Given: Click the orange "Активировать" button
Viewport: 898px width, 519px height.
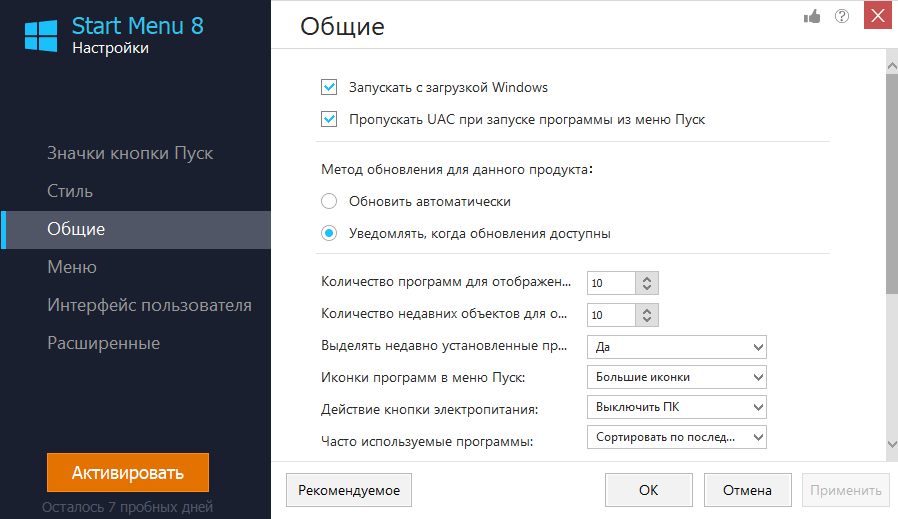Looking at the screenshot, I should pyautogui.click(x=128, y=473).
